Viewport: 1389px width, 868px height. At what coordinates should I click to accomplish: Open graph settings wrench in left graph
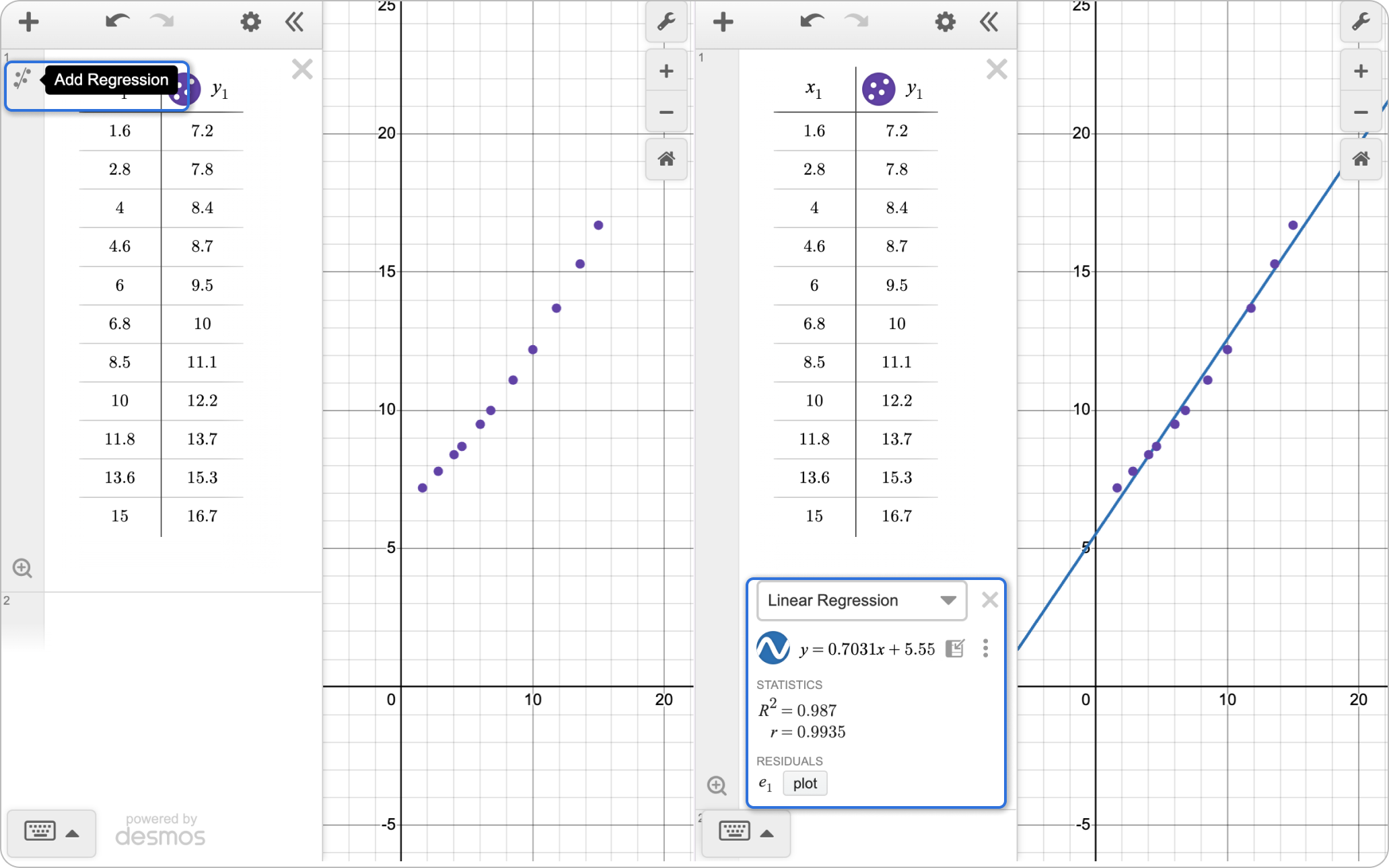pyautogui.click(x=666, y=22)
